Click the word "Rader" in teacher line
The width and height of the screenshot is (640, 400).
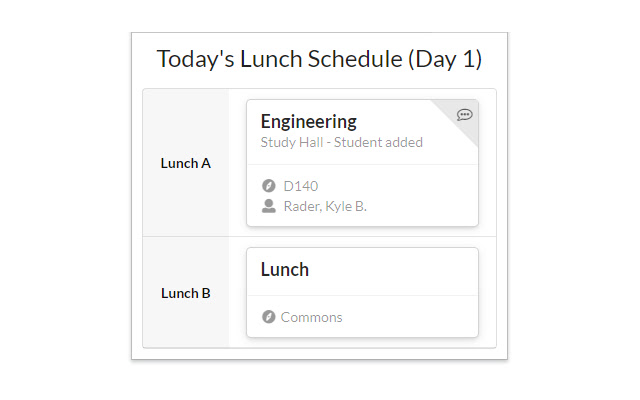[301, 206]
